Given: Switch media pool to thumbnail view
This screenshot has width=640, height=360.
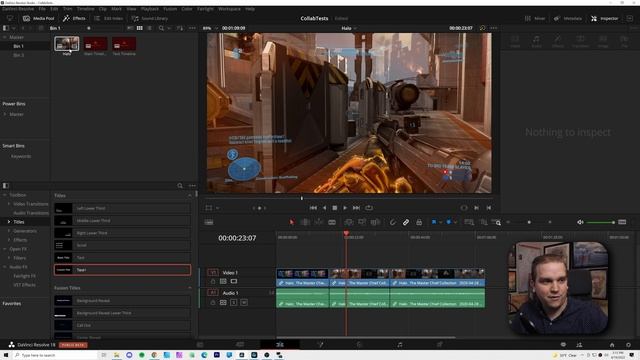Looking at the screenshot, I should click(x=140, y=28).
